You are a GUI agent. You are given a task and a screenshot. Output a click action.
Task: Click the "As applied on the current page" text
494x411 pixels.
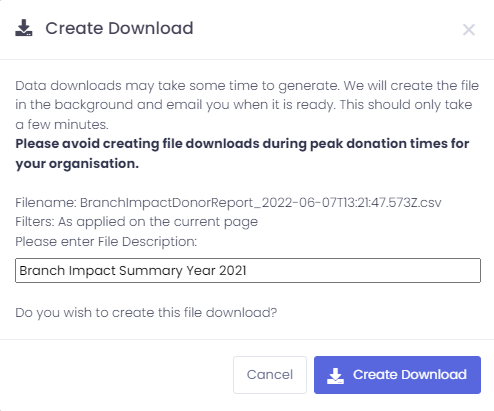click(x=158, y=222)
